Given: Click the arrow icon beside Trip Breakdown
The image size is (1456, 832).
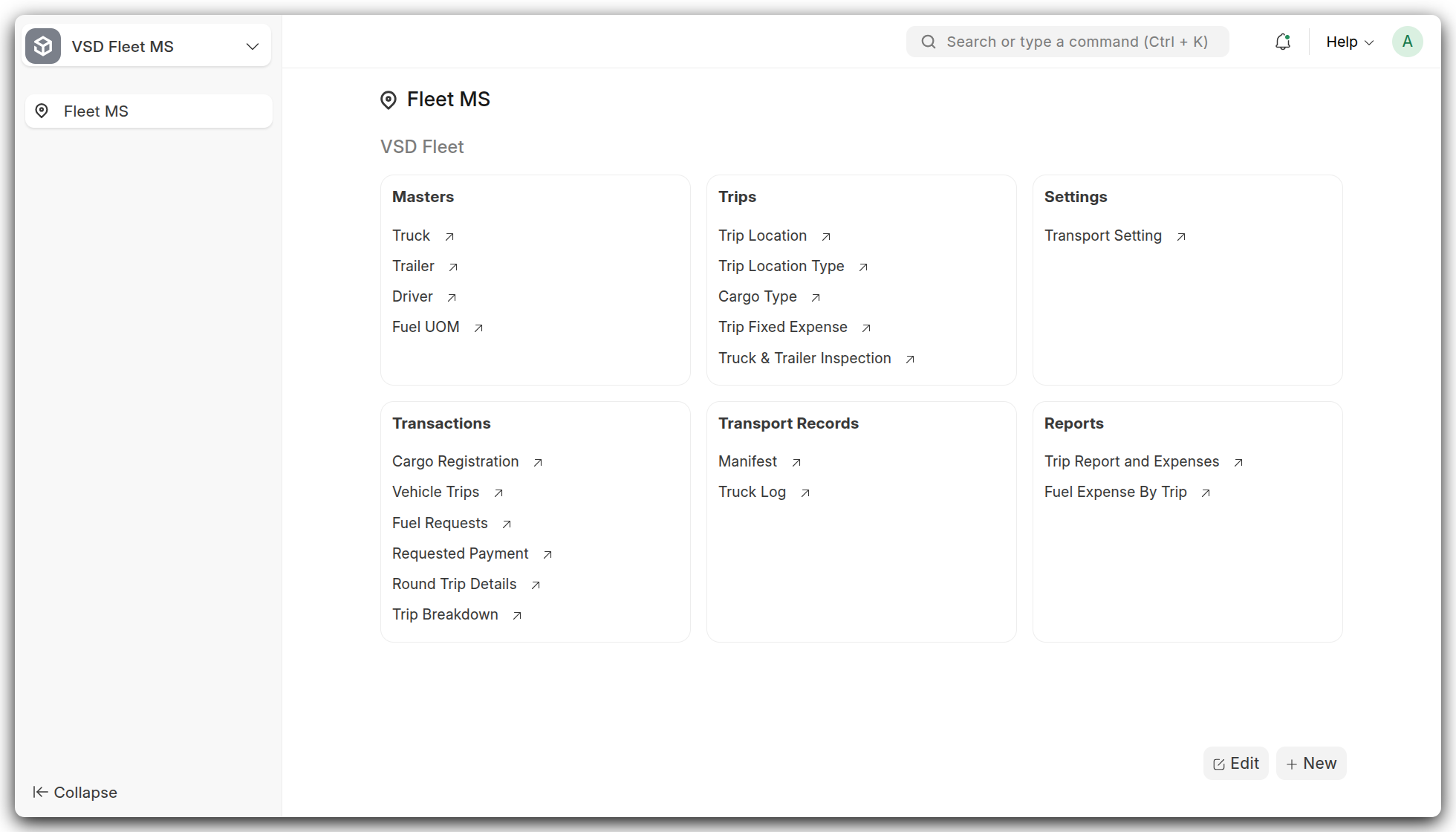Looking at the screenshot, I should 517,616.
